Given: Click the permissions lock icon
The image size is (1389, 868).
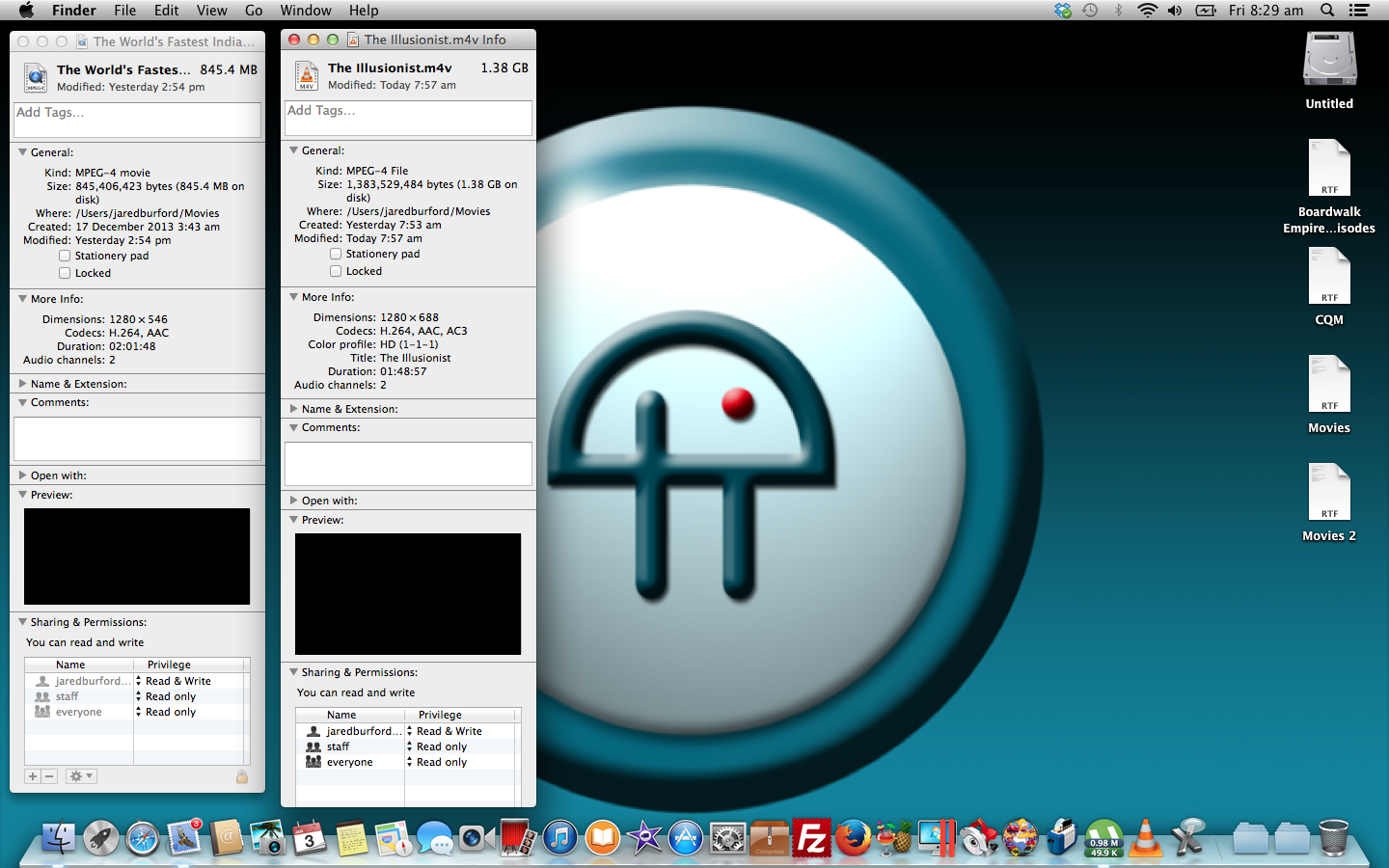Looking at the screenshot, I should pos(242,776).
